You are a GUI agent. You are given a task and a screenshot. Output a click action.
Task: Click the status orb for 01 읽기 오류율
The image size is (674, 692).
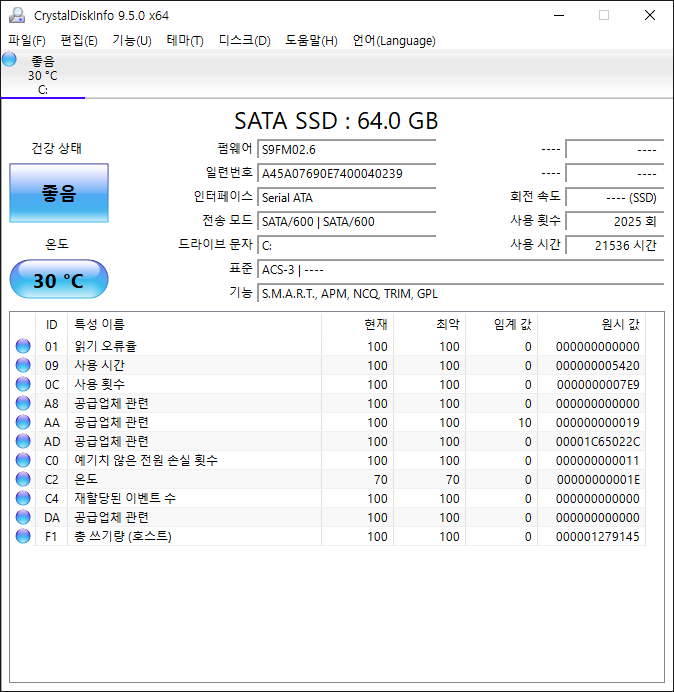[23, 346]
